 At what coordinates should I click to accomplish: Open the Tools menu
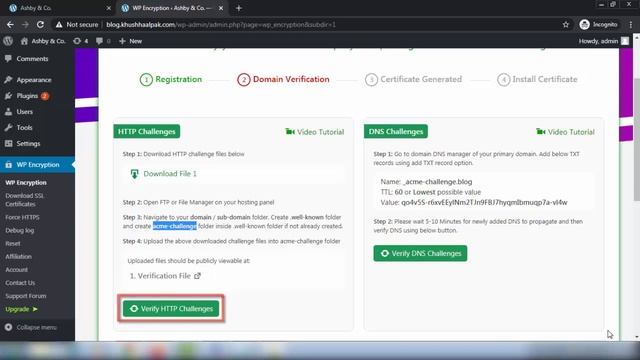[24, 127]
